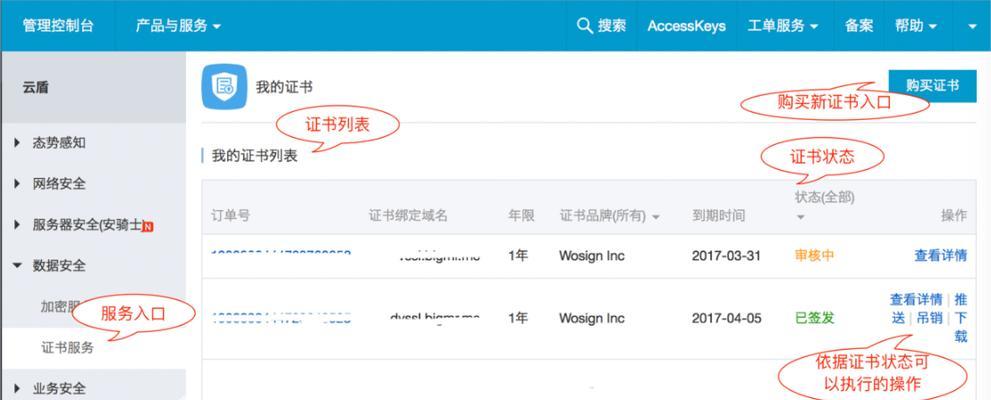The image size is (991, 400).
Task: Open the 帮助 dropdown menu
Action: (915, 25)
